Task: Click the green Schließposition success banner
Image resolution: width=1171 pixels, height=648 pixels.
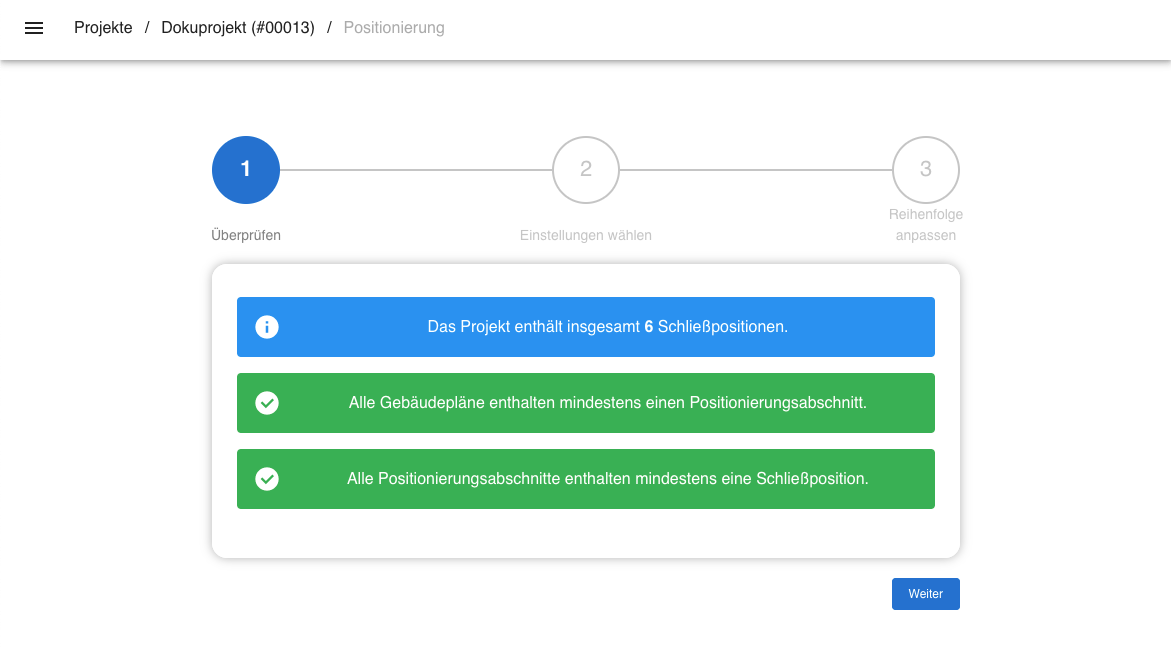Action: (585, 479)
